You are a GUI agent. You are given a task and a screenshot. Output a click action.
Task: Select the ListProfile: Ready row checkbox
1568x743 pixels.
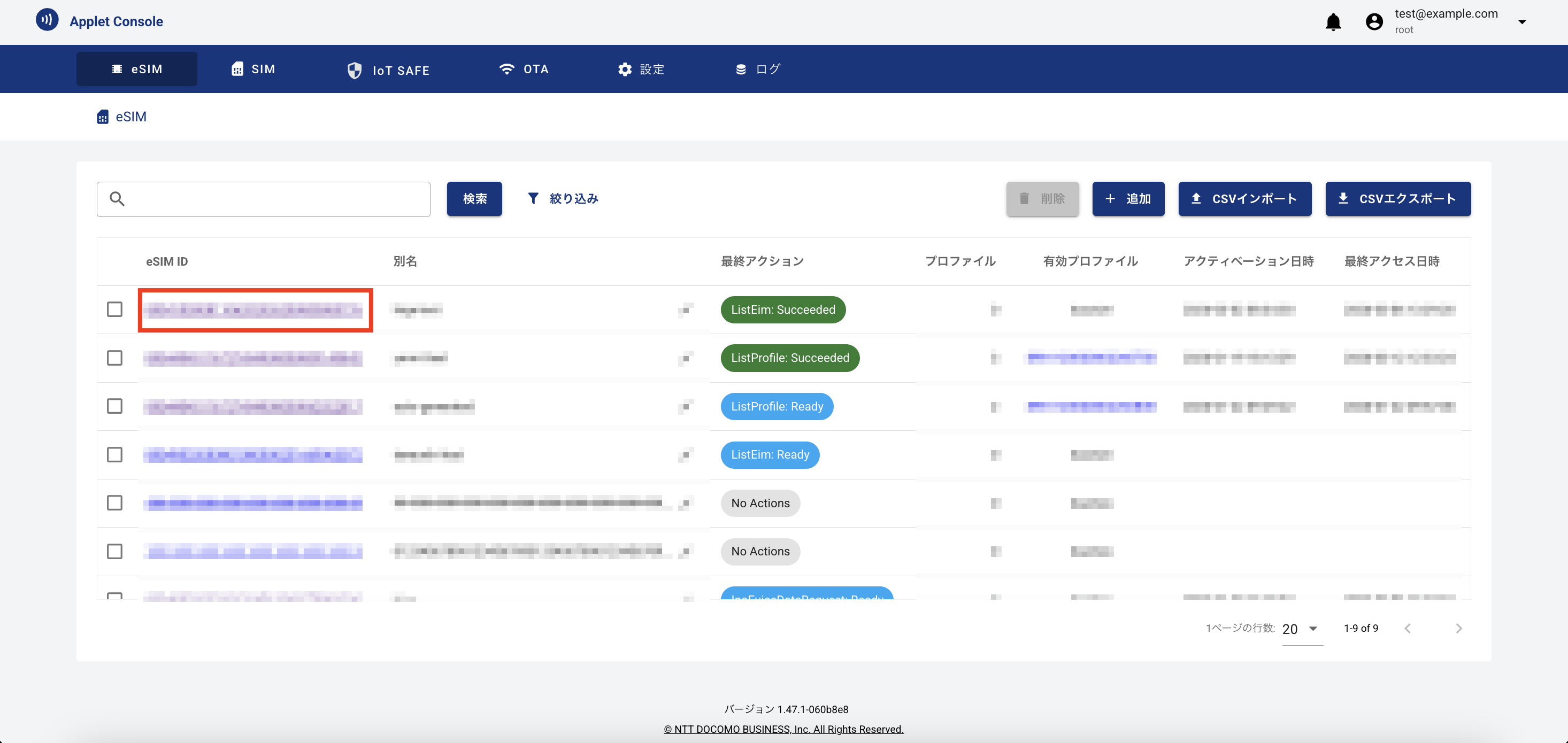(x=114, y=406)
